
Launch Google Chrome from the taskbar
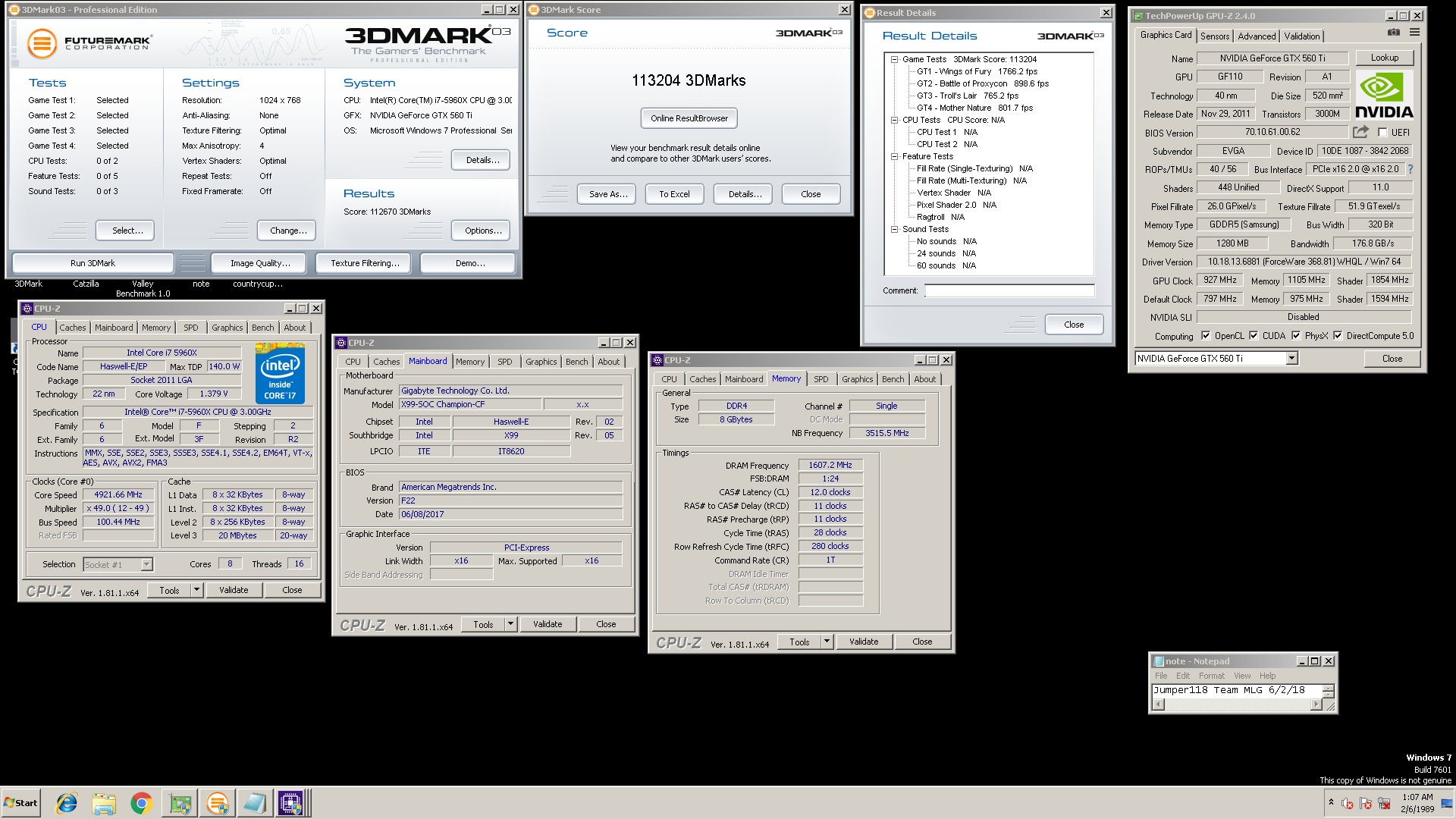click(141, 803)
